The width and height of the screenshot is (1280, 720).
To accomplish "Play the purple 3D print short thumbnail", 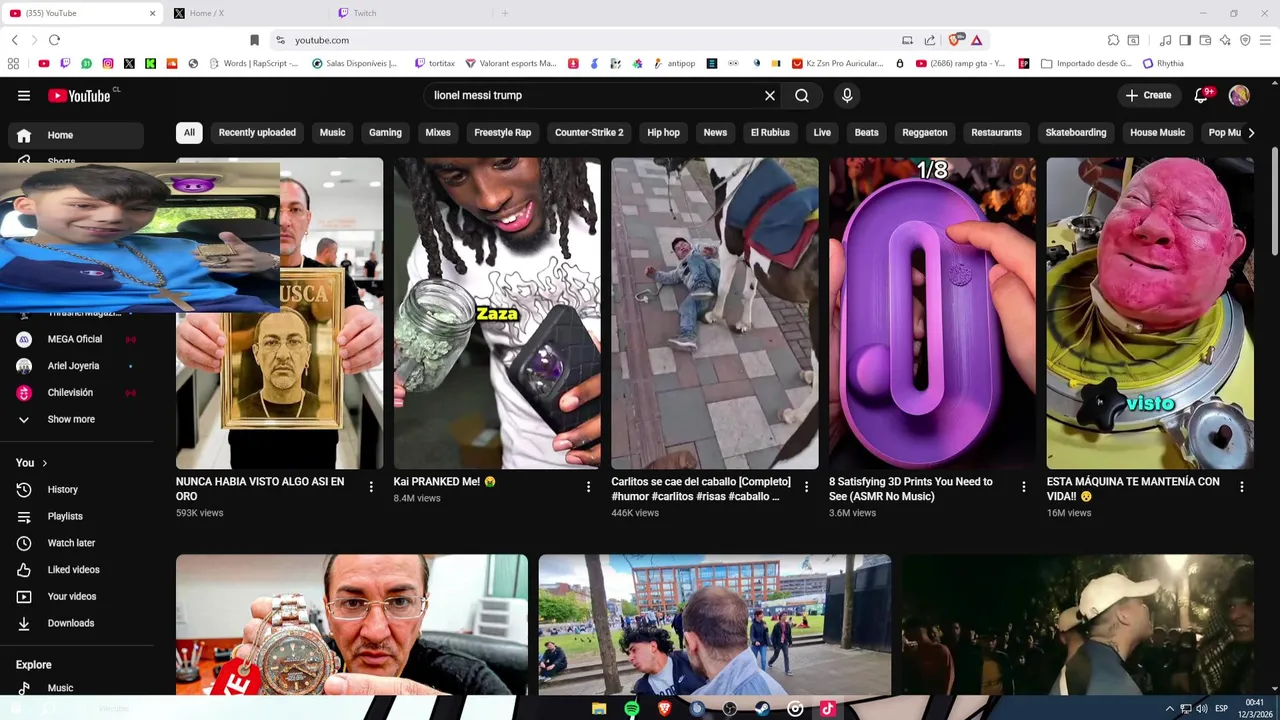I will [932, 313].
